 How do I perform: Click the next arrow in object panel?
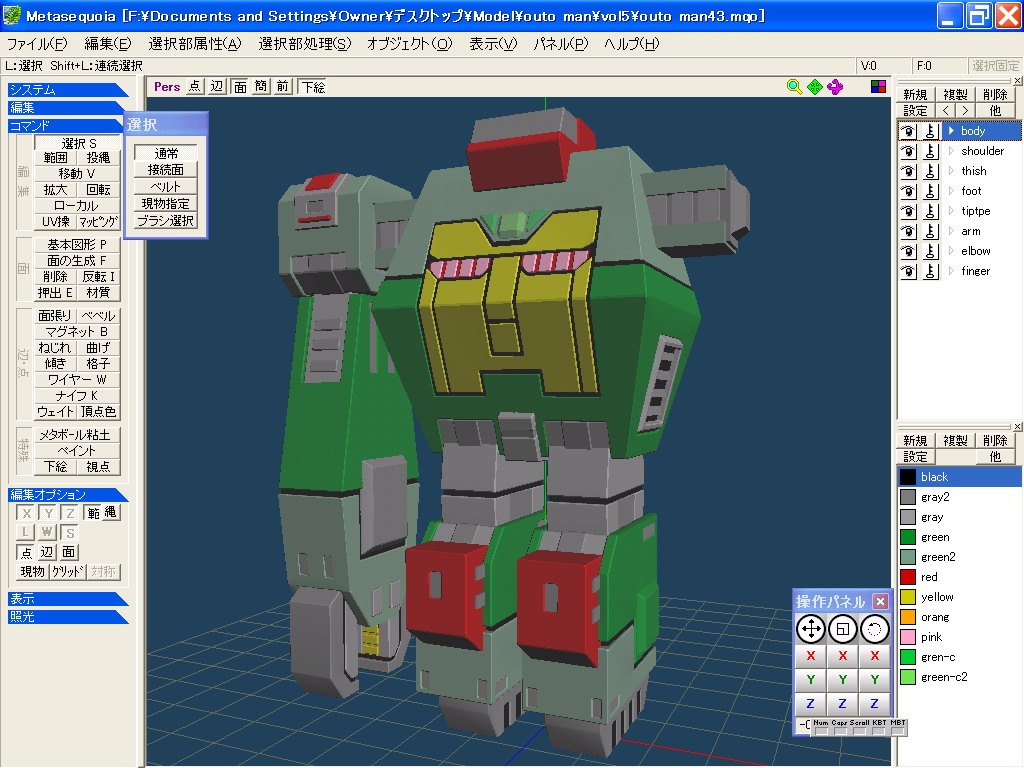965,110
